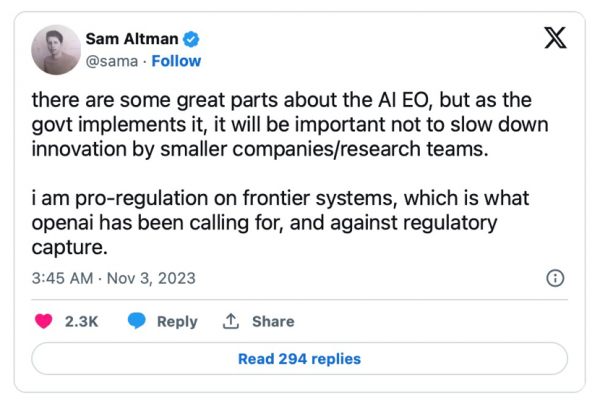Open the info icon beside the timestamp
The height and width of the screenshot is (404, 600).
[x=557, y=278]
